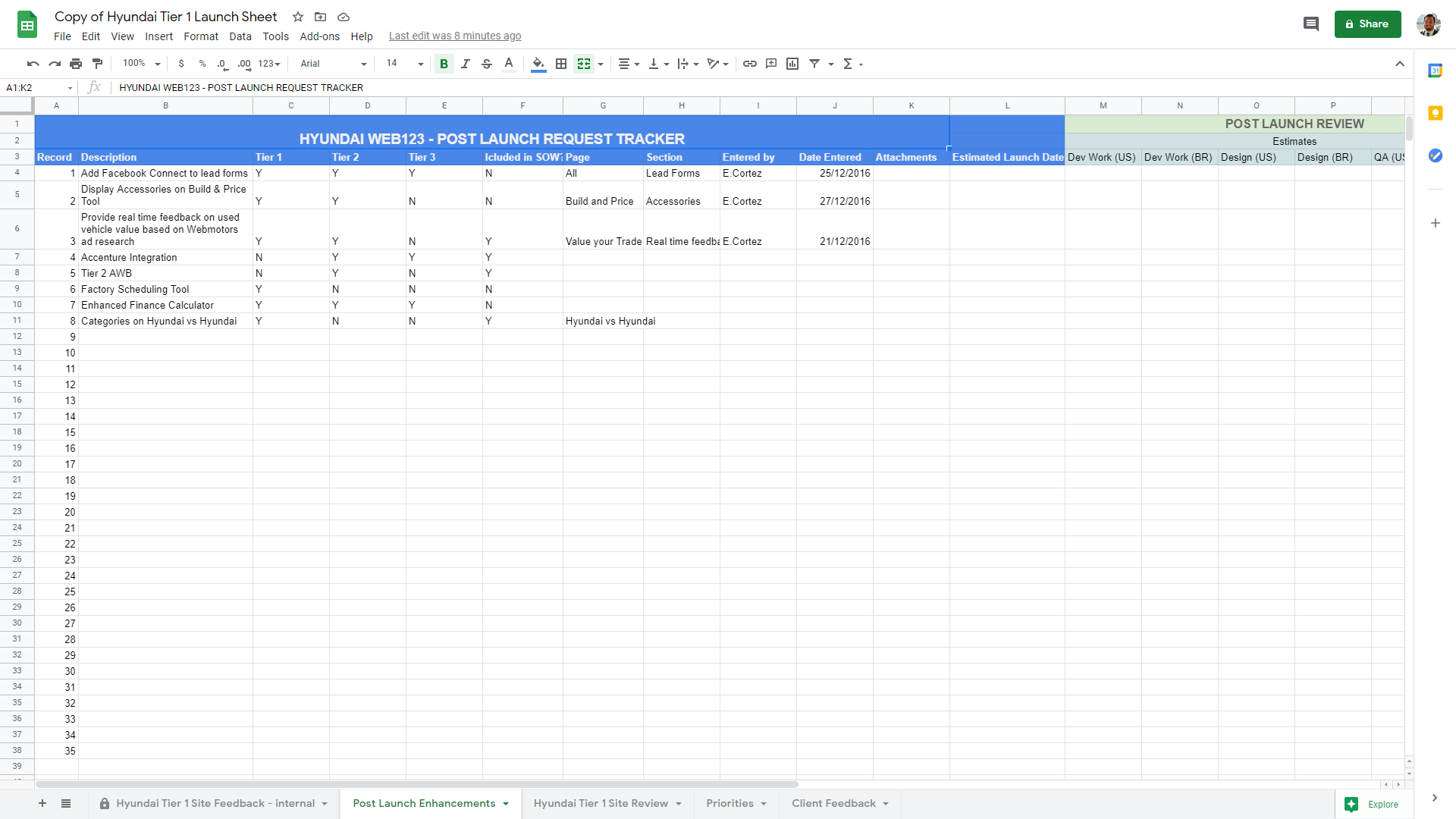This screenshot has width=1456, height=819.
Task: Open the Edit menu
Action: point(91,36)
